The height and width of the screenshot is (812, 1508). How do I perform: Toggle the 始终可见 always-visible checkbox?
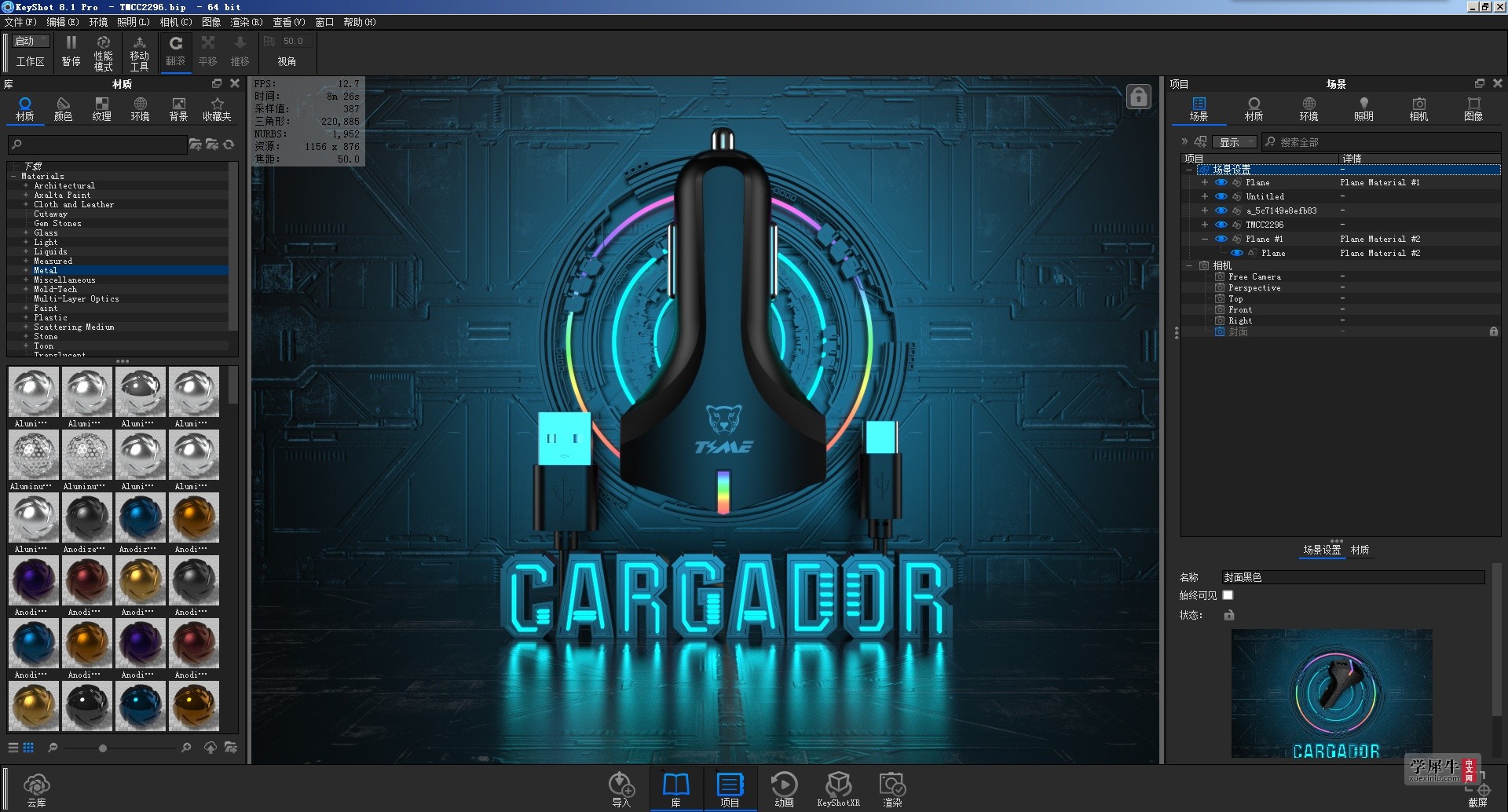[1228, 595]
